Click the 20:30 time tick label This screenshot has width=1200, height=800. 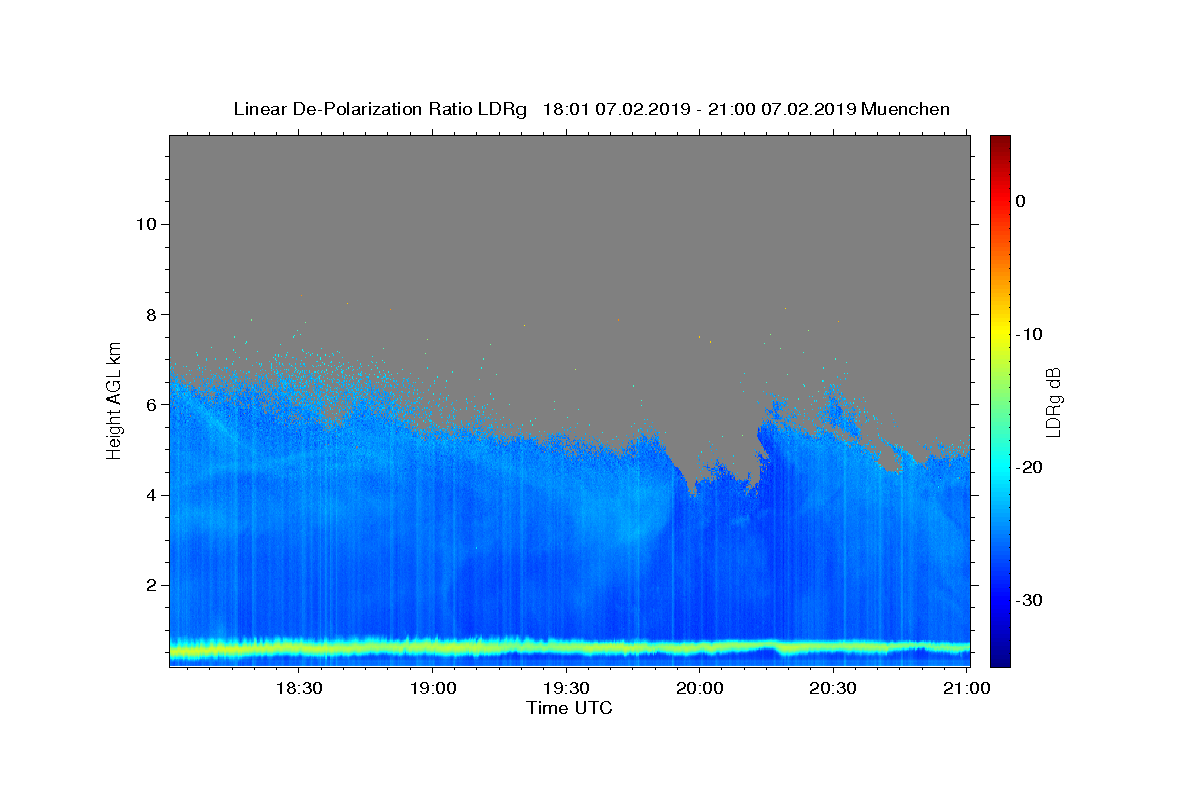833,688
